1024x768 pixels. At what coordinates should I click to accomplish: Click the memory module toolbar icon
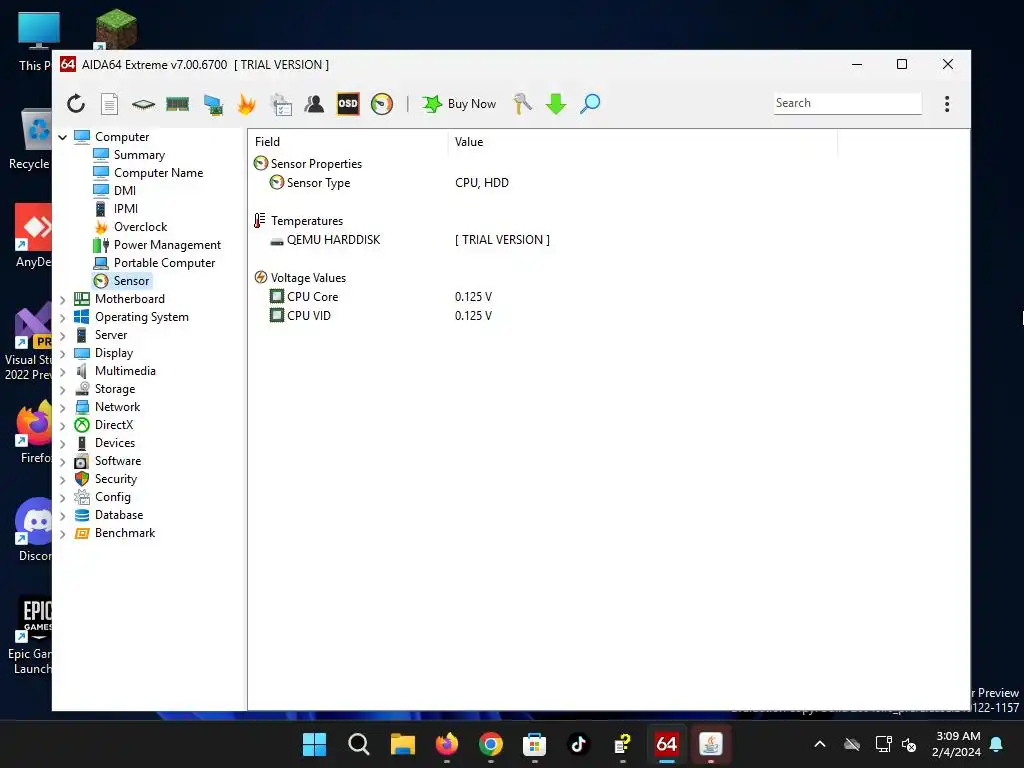pyautogui.click(x=177, y=104)
